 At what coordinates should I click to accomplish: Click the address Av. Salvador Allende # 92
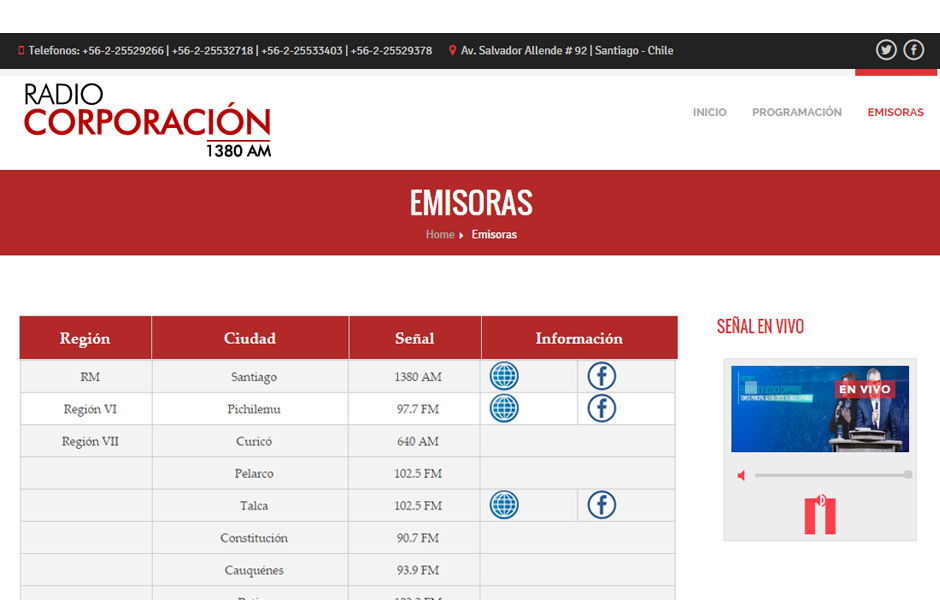tap(523, 50)
